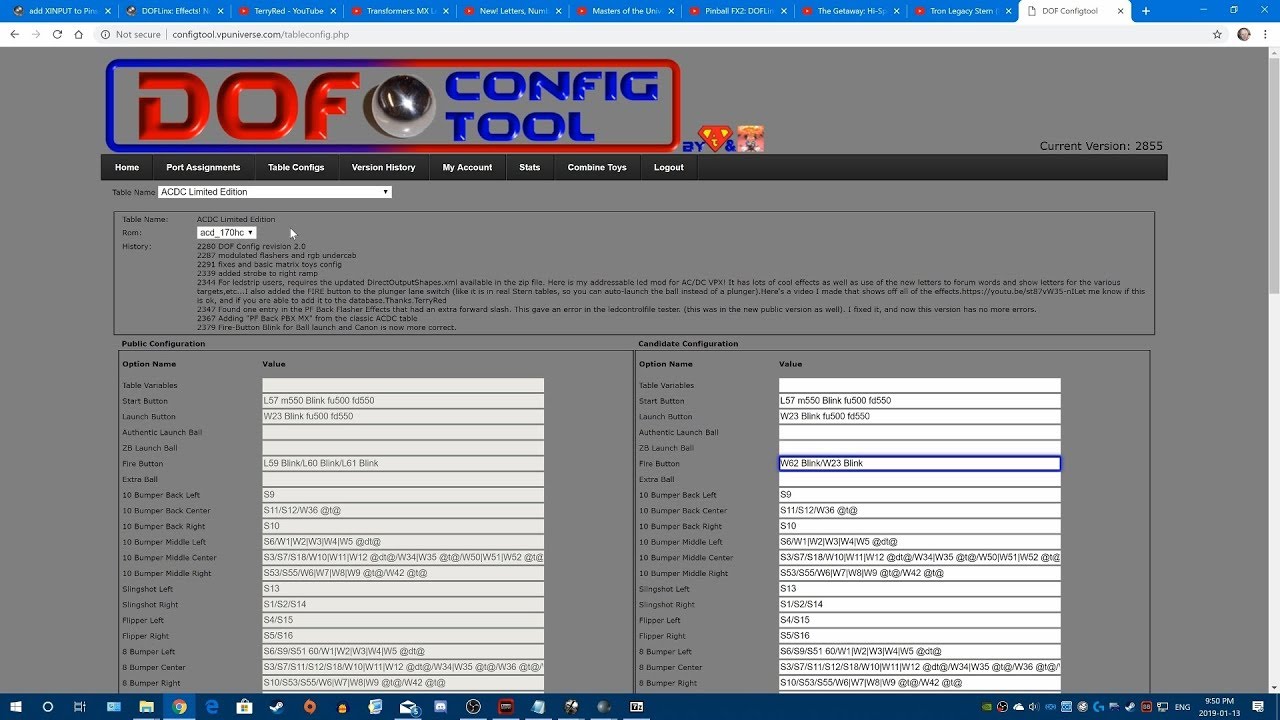Open Table Configs page
1280x720 pixels.
point(296,167)
